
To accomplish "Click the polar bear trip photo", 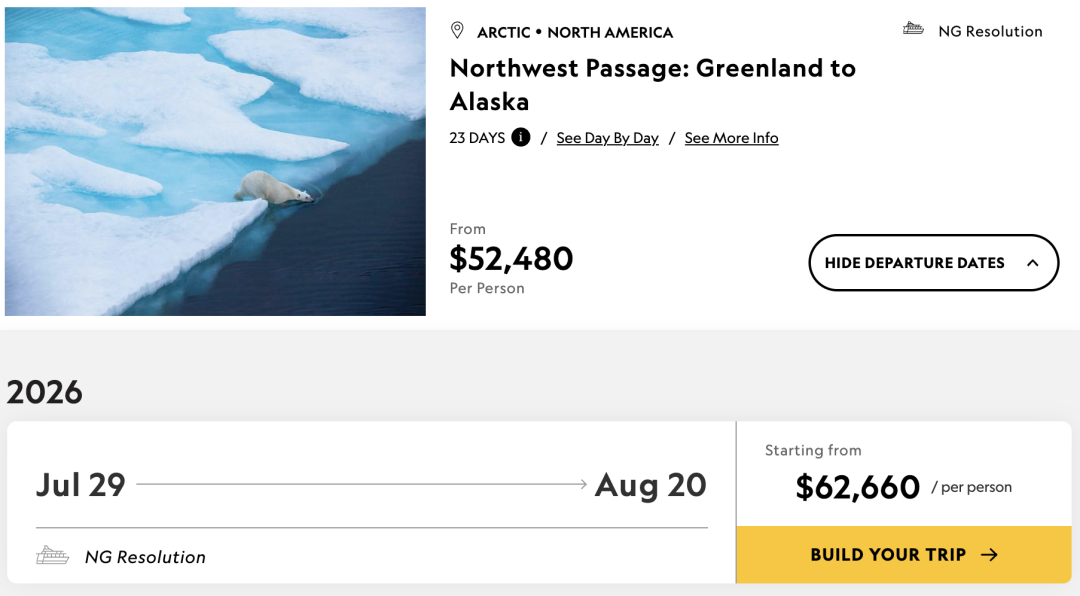I will 215,162.
